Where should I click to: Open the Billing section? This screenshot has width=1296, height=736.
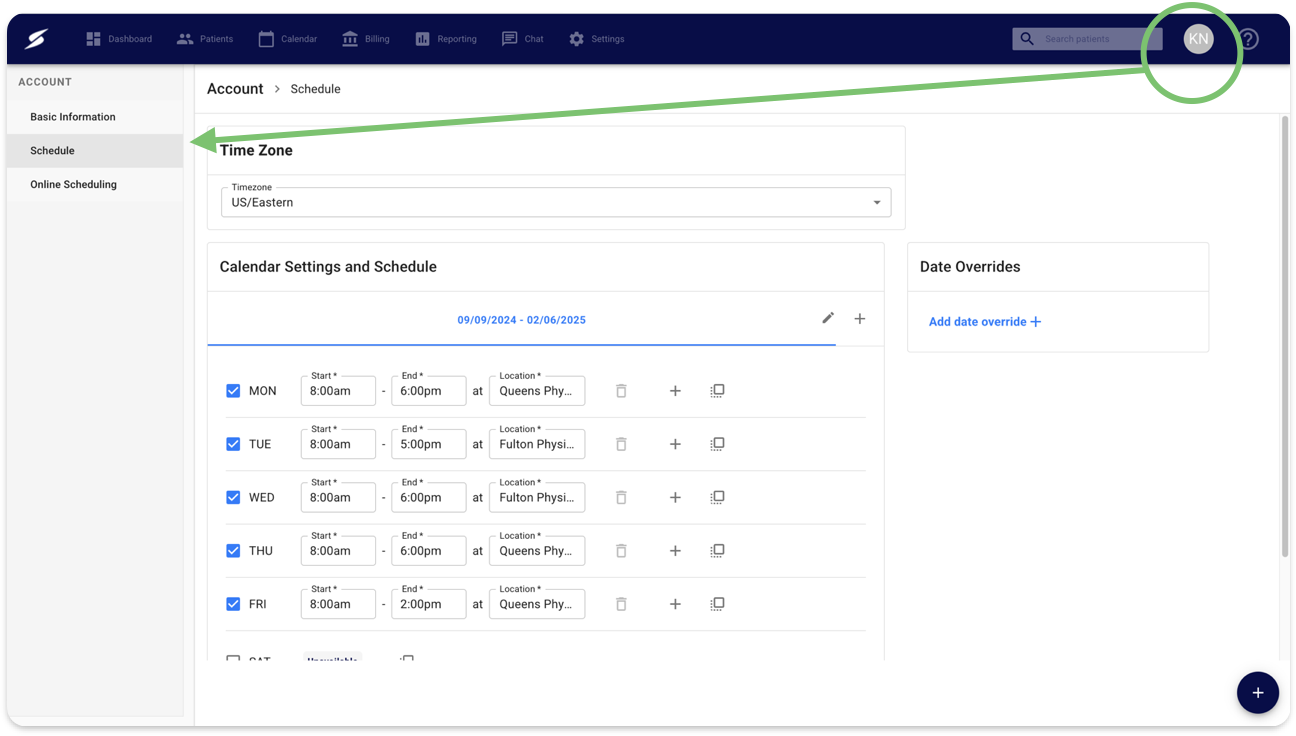[366, 39]
